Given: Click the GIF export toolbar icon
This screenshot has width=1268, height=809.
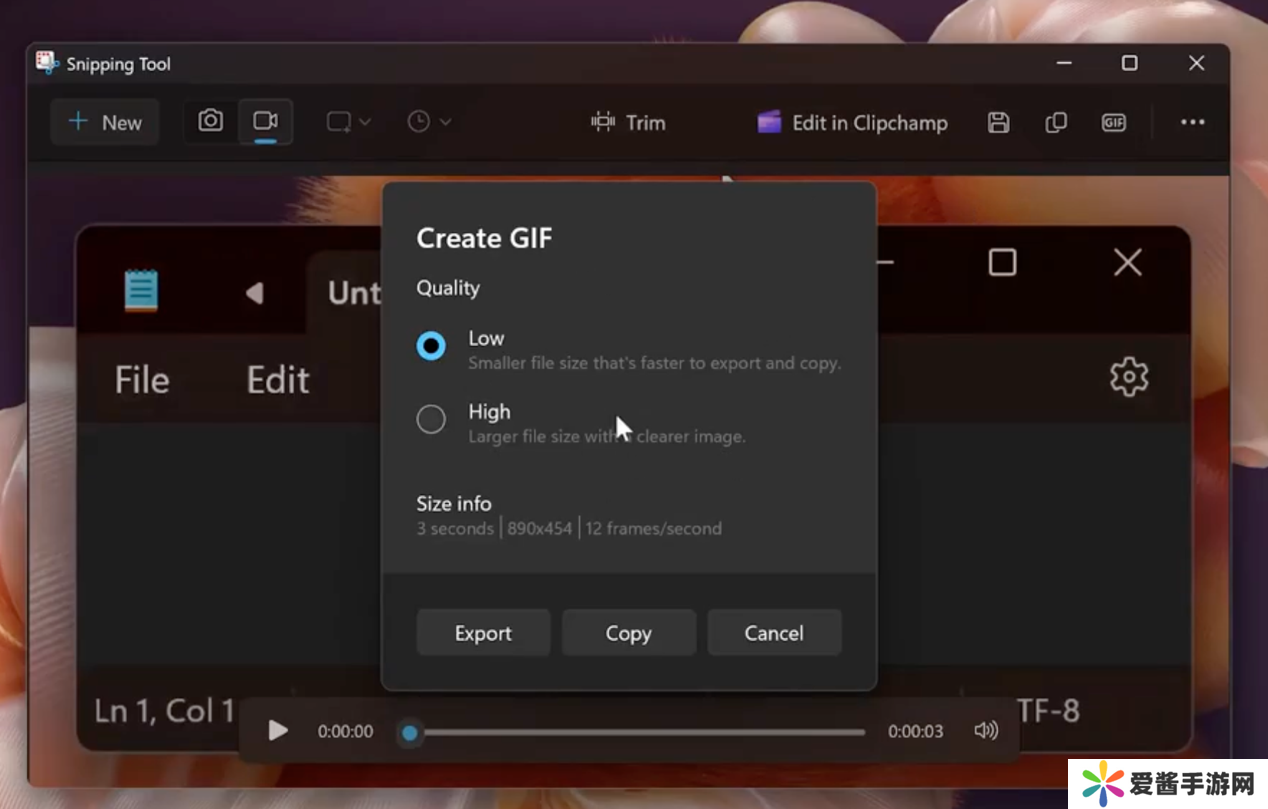Looking at the screenshot, I should point(1113,123).
